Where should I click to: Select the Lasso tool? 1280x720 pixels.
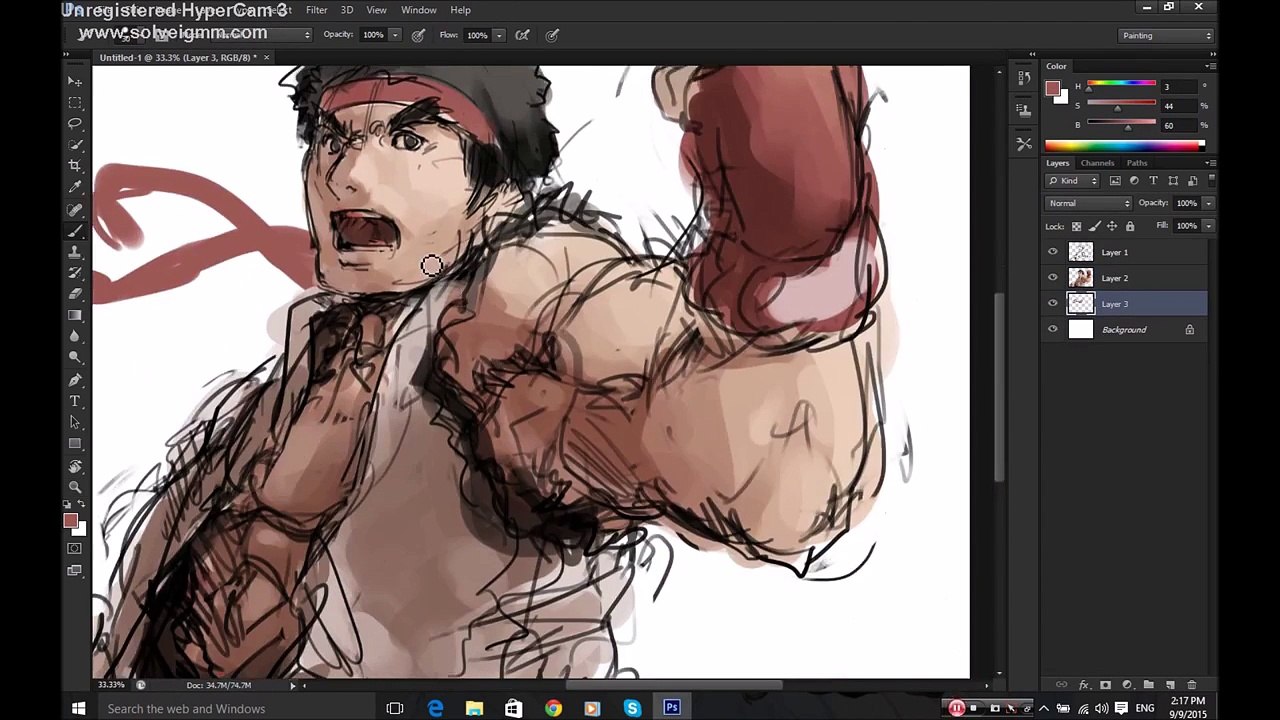click(x=75, y=123)
